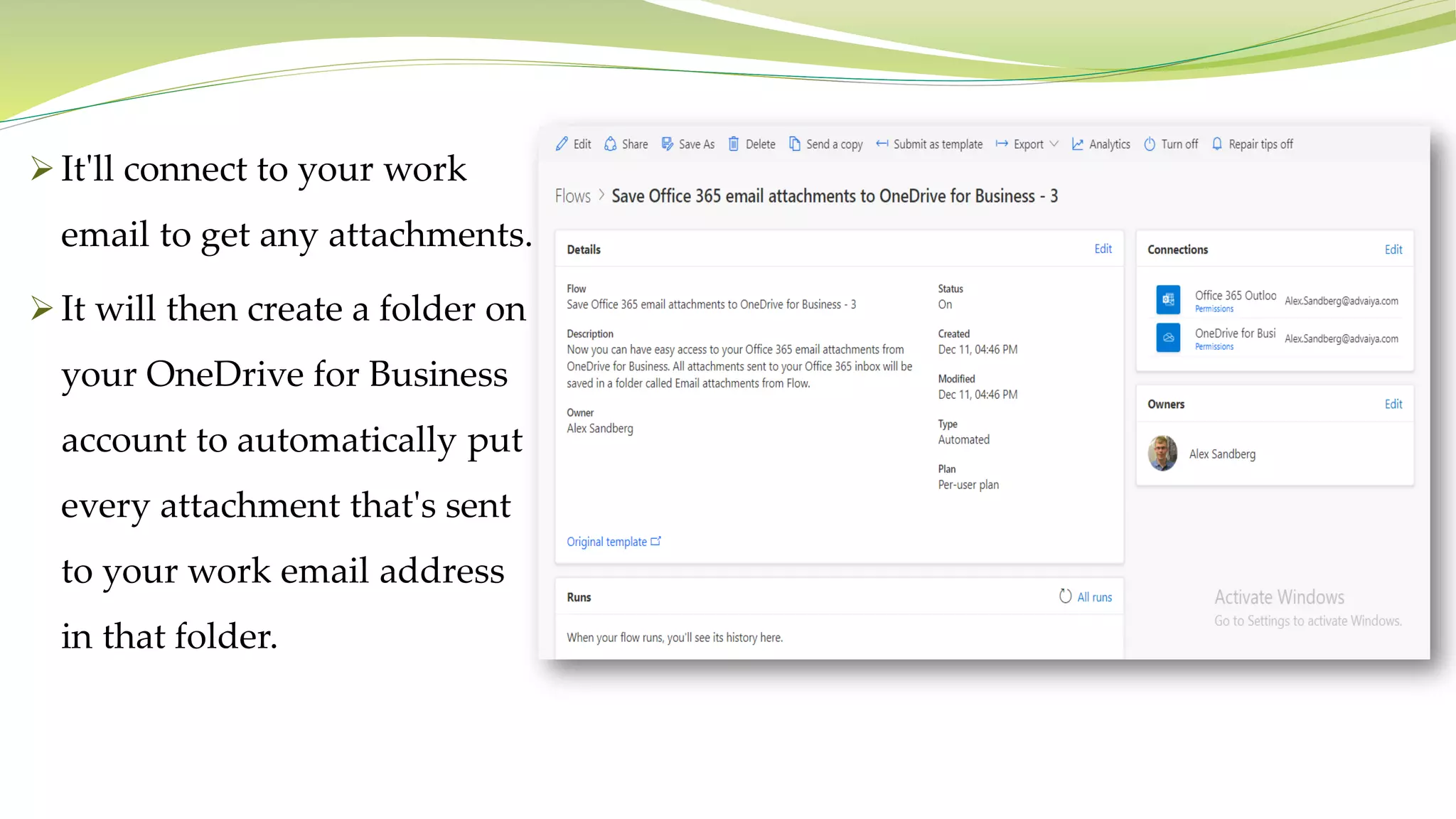Image resolution: width=1456 pixels, height=819 pixels.
Task: Click the flow title in the breadcrumb
Action: 835,196
